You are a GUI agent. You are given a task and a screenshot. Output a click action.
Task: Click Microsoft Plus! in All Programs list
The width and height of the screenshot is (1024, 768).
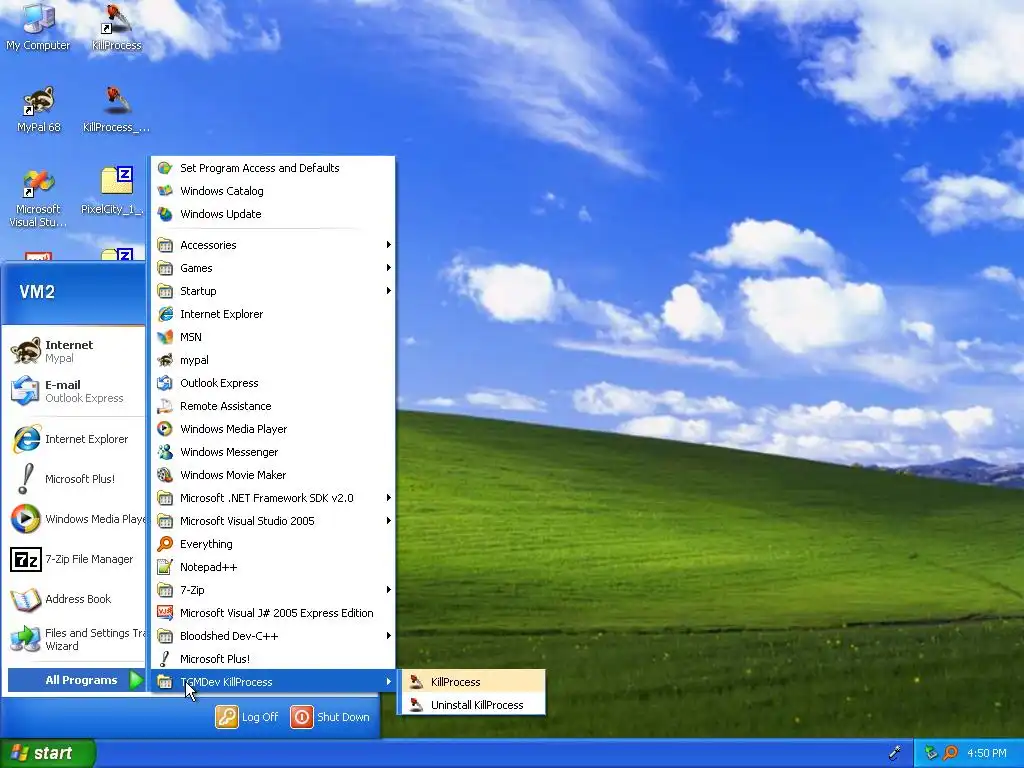(273, 659)
